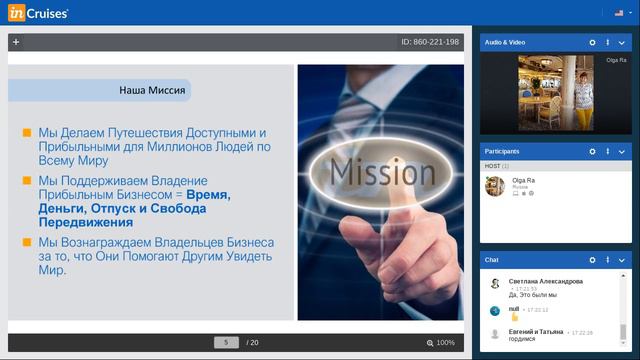Image resolution: width=640 pixels, height=360 pixels.
Task: Open Participants more options menu
Action: (607, 151)
